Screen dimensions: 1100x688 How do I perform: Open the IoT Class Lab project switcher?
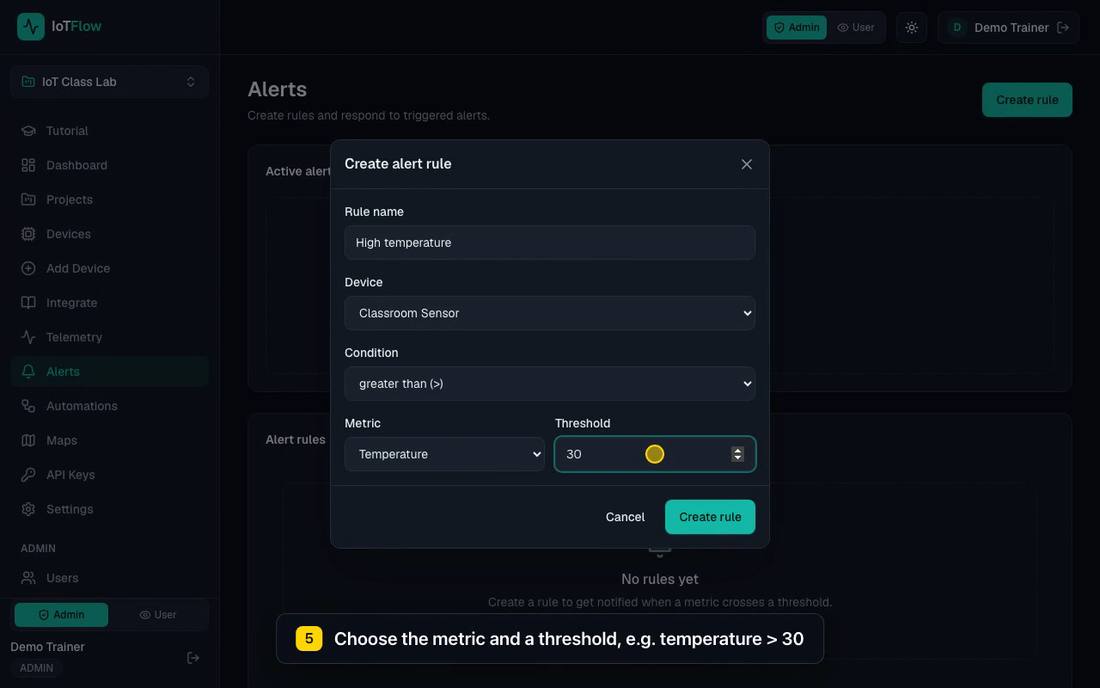point(109,82)
